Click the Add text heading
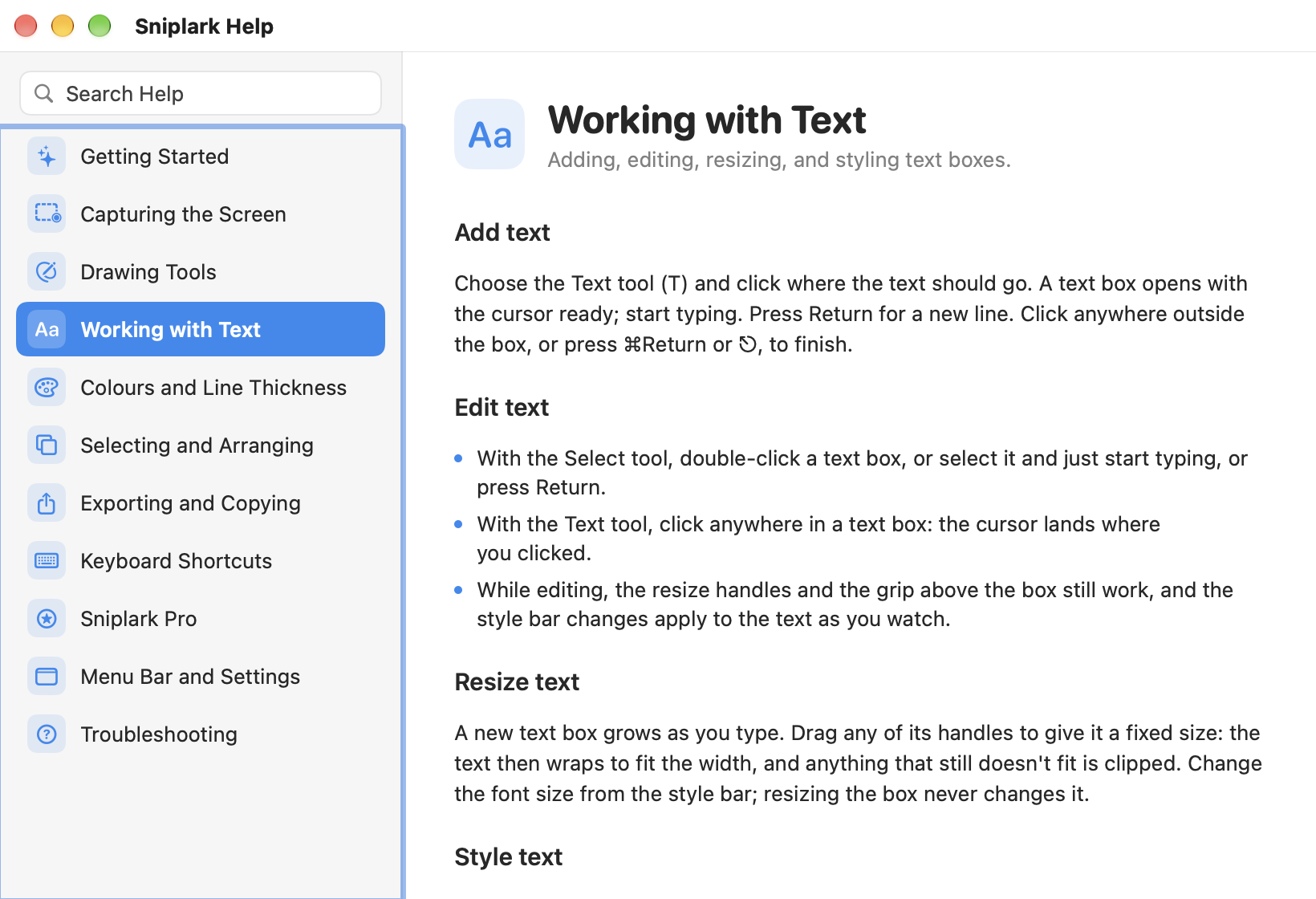Screen dimensions: 1316x899 point(502,233)
